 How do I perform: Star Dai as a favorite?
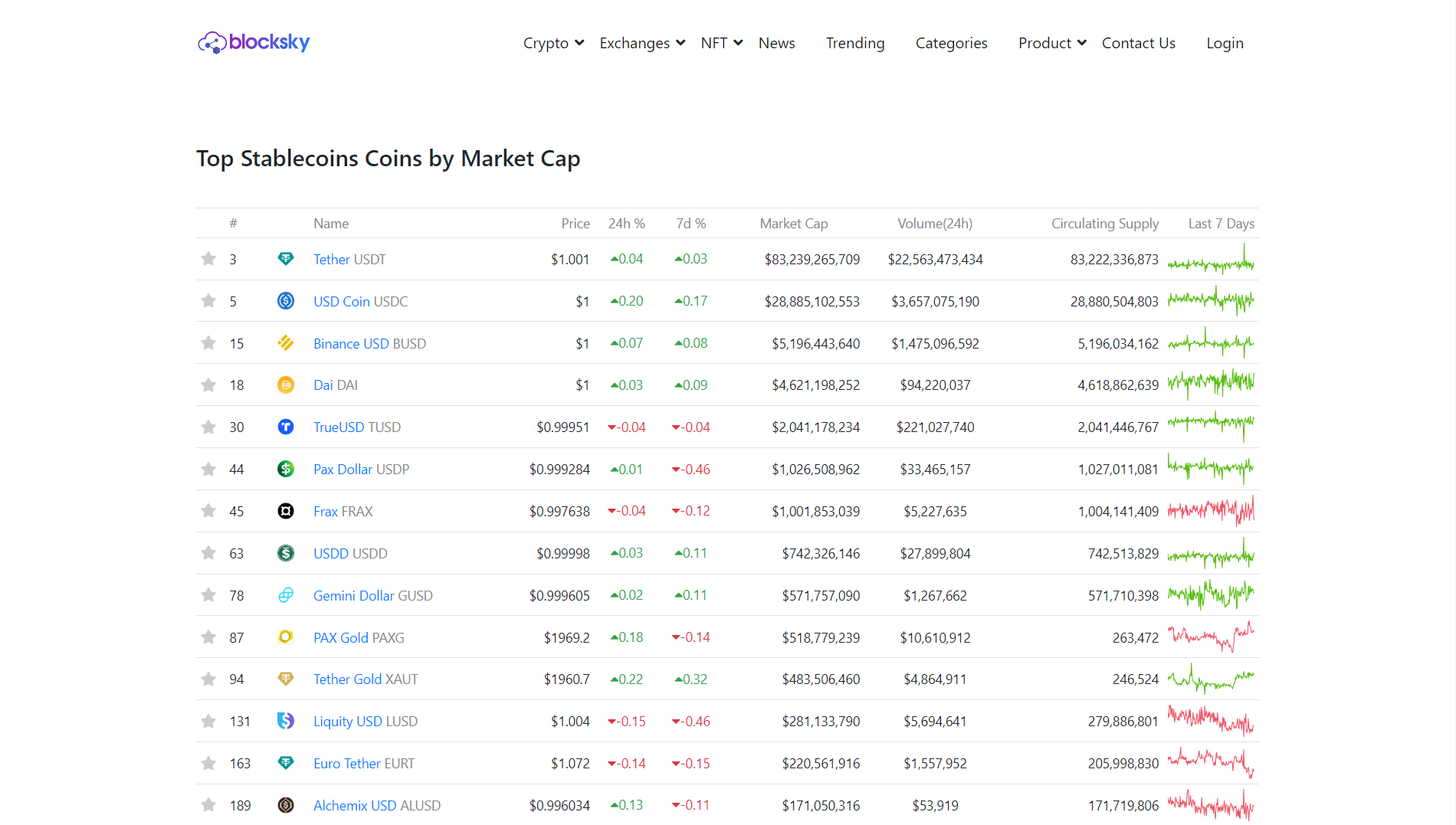click(208, 385)
